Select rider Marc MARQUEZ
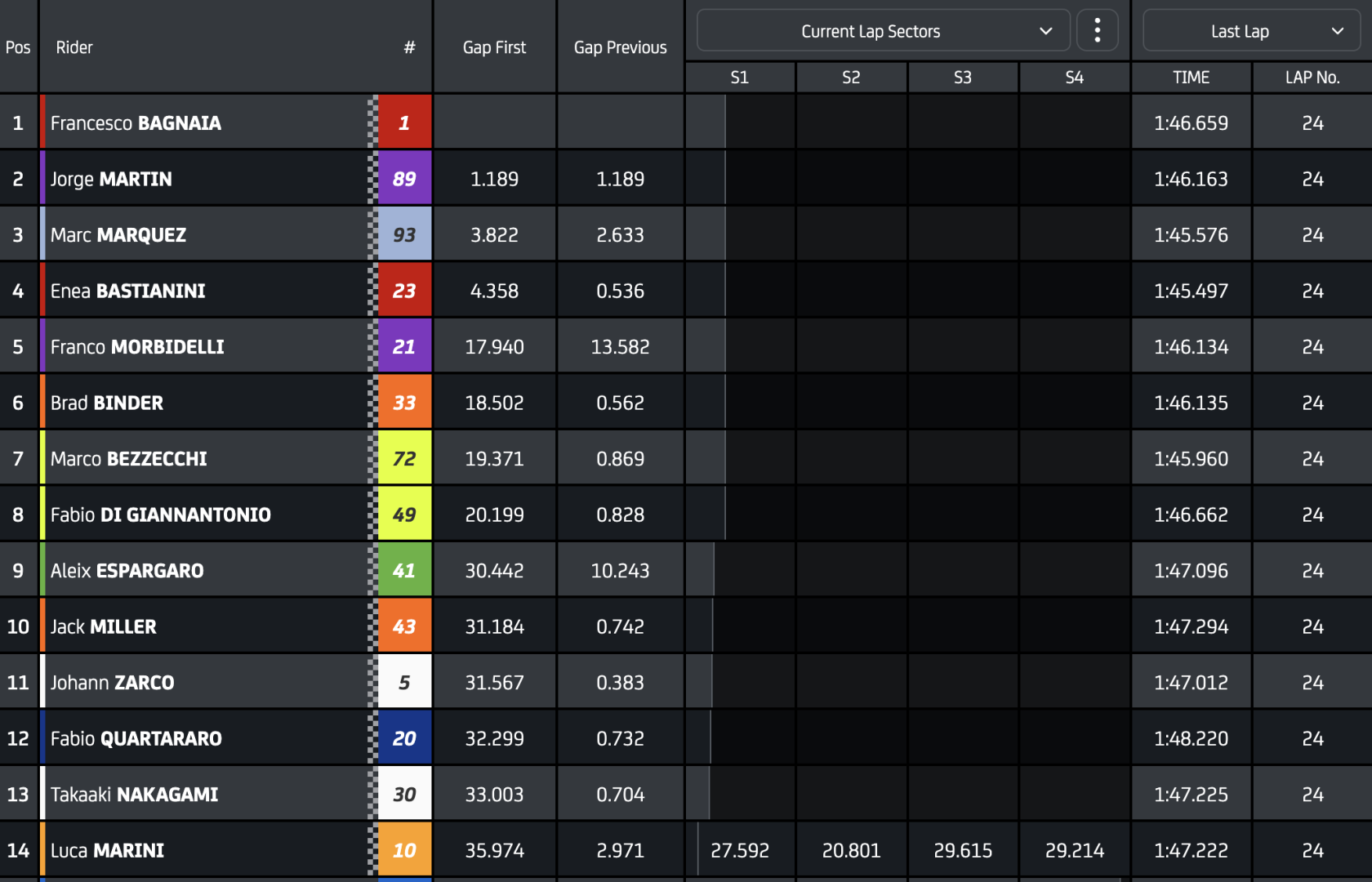1372x882 pixels. coord(118,235)
